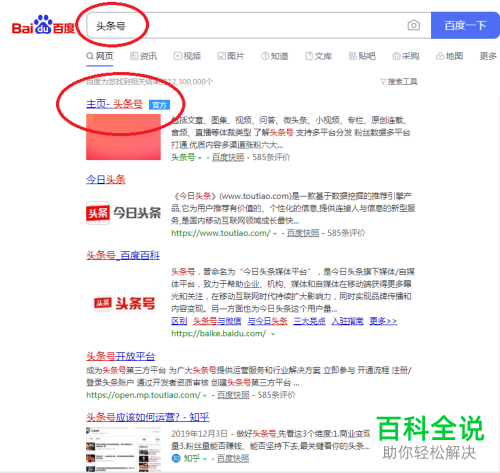This screenshot has width=500, height=473.
Task: Open the 图片 tab
Action: click(x=231, y=56)
